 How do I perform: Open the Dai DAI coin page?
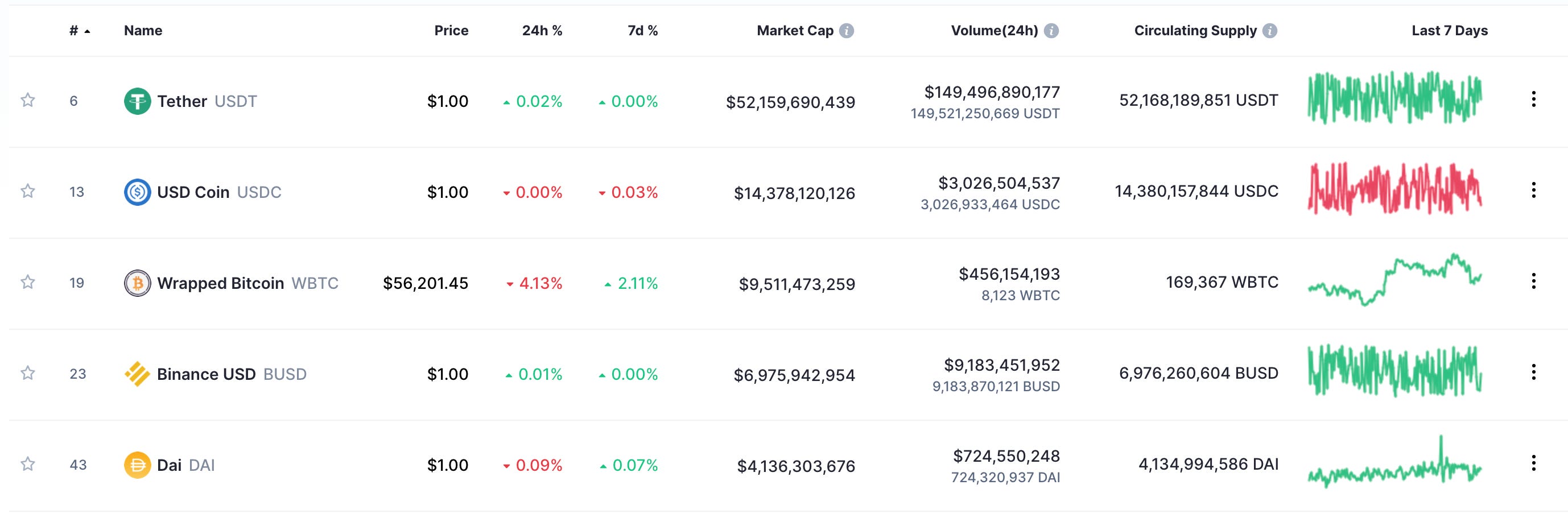point(185,465)
